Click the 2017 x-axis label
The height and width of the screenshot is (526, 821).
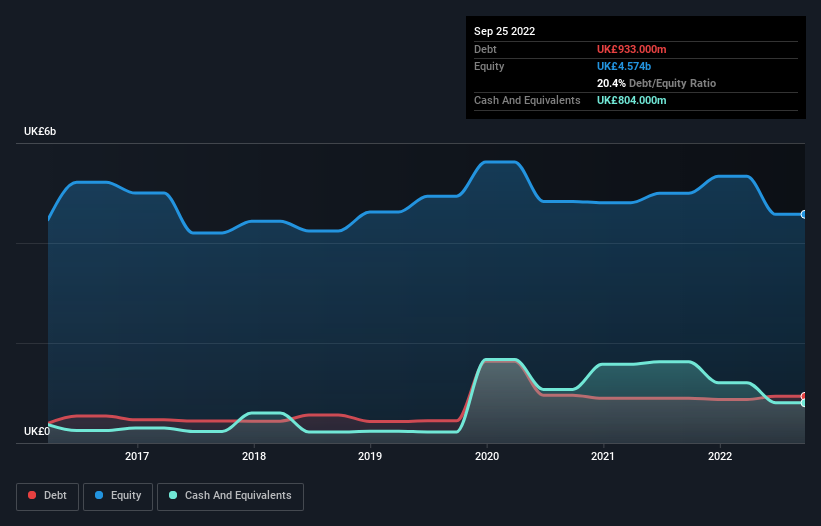[137, 456]
